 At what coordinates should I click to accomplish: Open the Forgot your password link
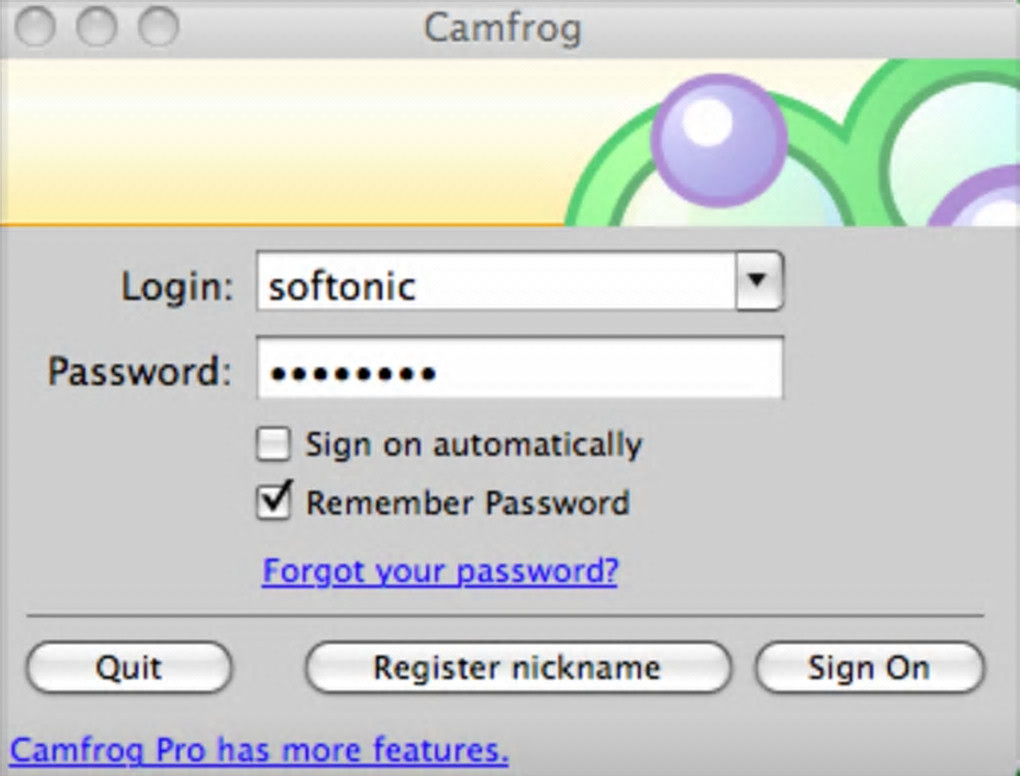440,571
